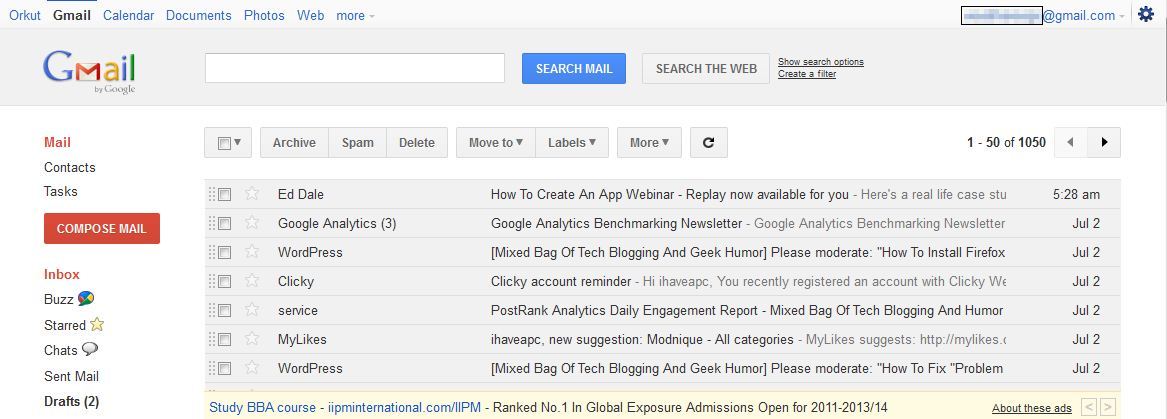1167x419 pixels.
Task: Click the Delete button
Action: [417, 143]
